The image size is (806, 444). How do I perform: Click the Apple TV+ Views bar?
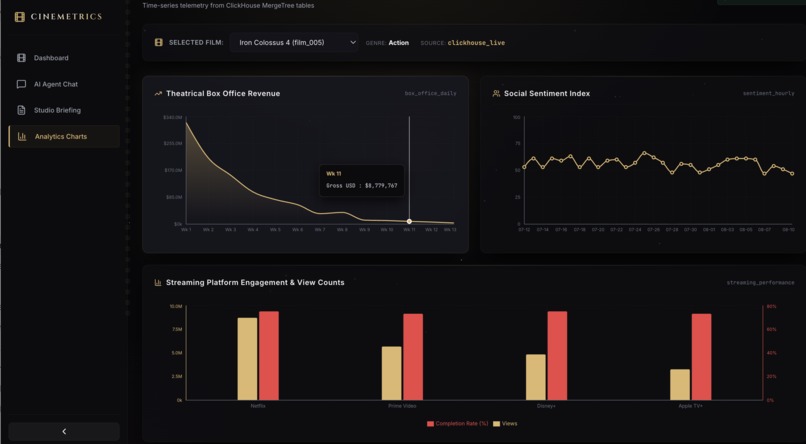coord(680,384)
